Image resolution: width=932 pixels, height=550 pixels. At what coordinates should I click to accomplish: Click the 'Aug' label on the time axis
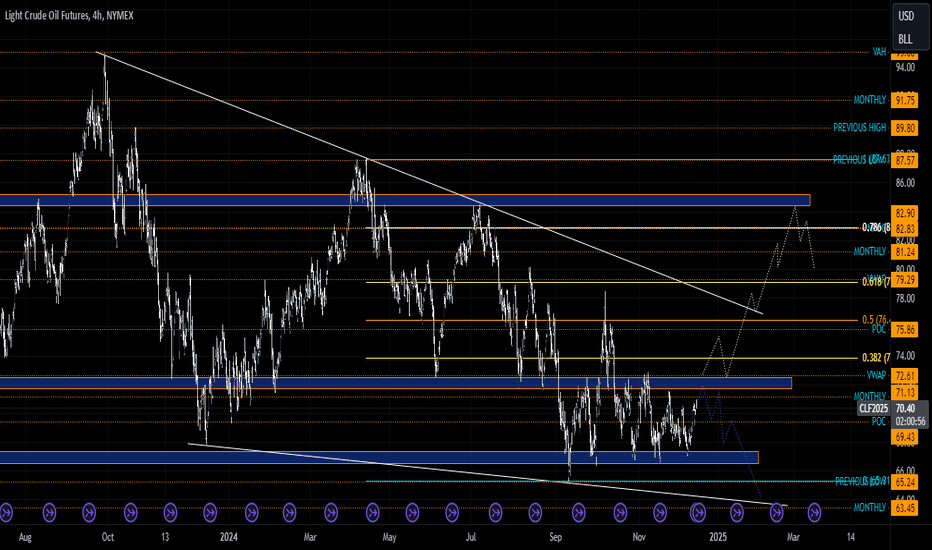coord(25,538)
